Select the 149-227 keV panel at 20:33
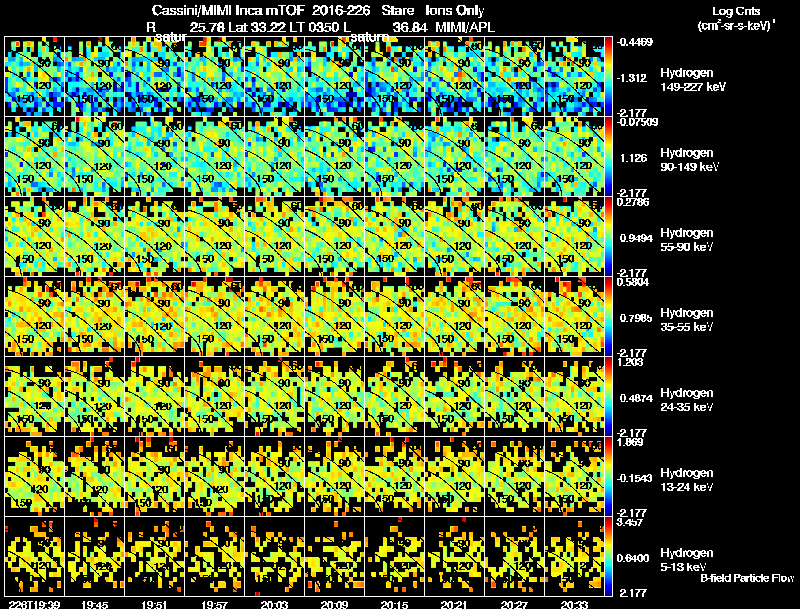The image size is (800, 609). coord(574,77)
